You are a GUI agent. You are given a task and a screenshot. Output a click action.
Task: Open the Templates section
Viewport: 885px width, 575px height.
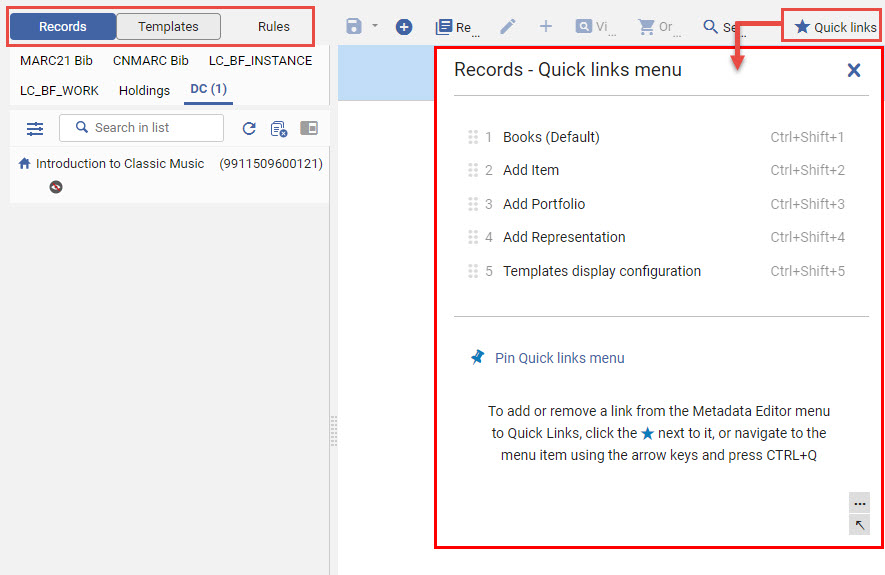click(168, 27)
